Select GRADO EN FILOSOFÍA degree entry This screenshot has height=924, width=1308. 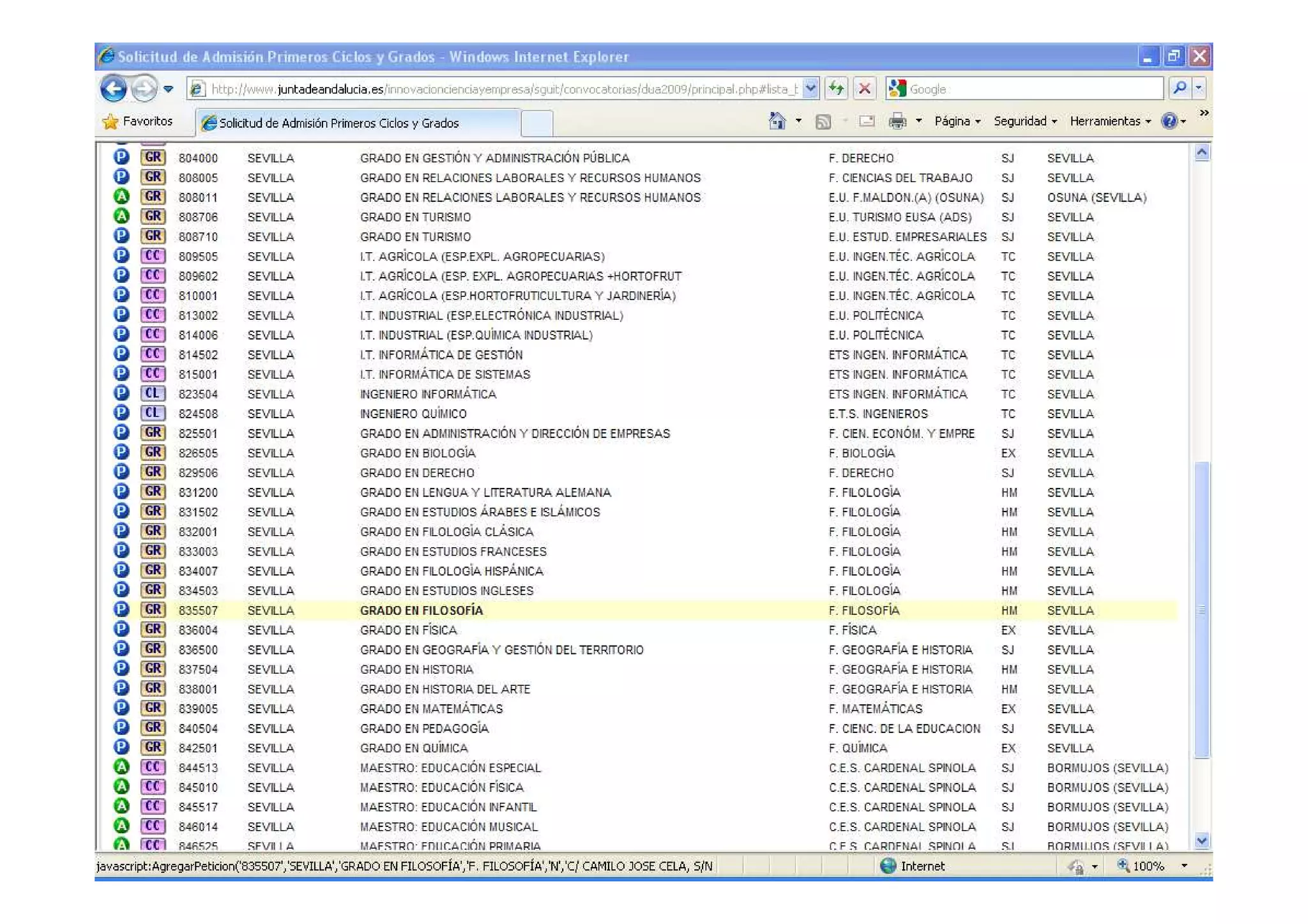click(422, 610)
